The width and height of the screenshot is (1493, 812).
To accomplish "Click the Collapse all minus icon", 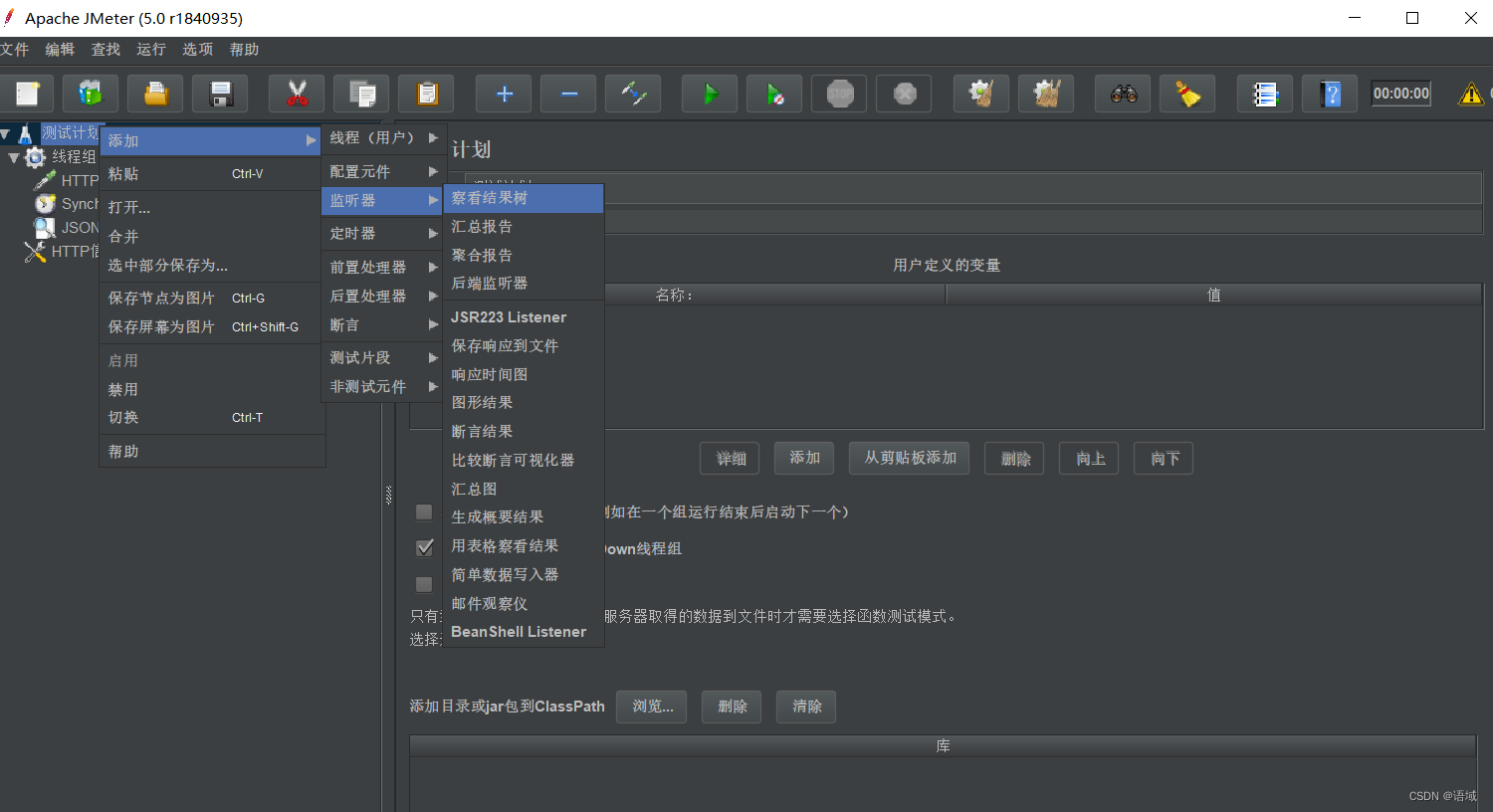I will (568, 94).
